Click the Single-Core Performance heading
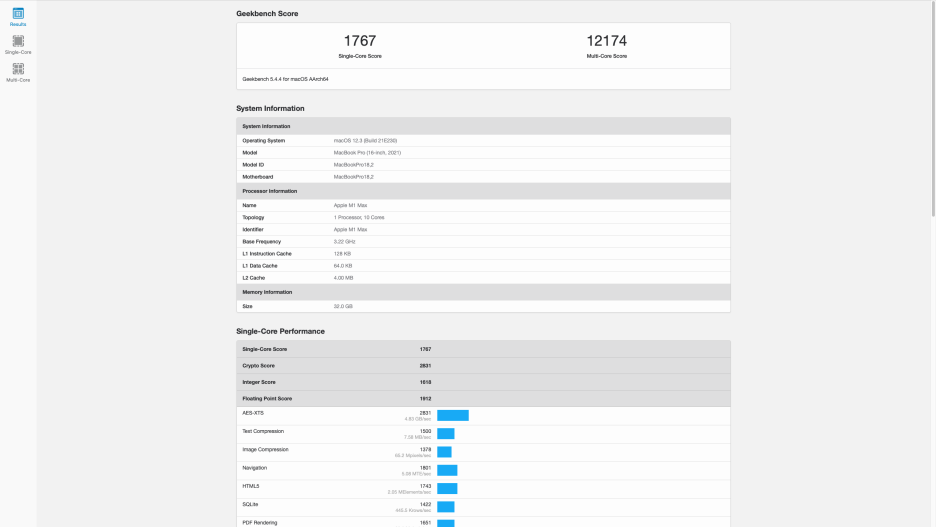Viewport: 936px width, 527px height. click(280, 331)
